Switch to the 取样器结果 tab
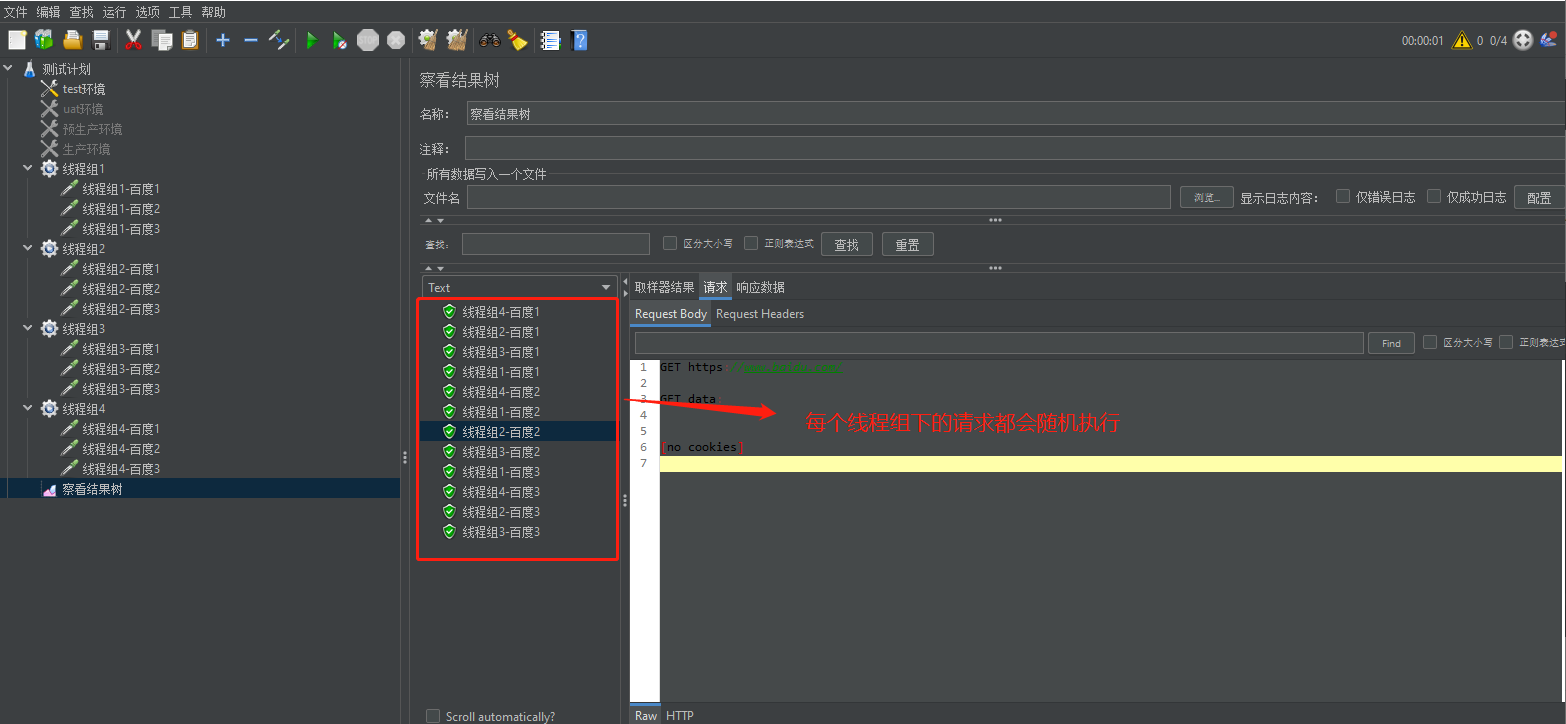The image size is (1566, 724). (x=664, y=287)
